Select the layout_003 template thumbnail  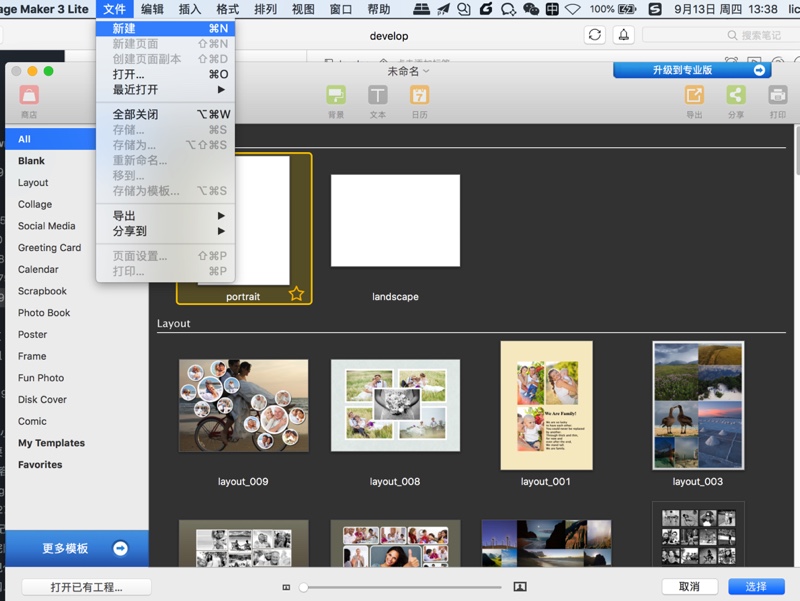pyautogui.click(x=698, y=406)
